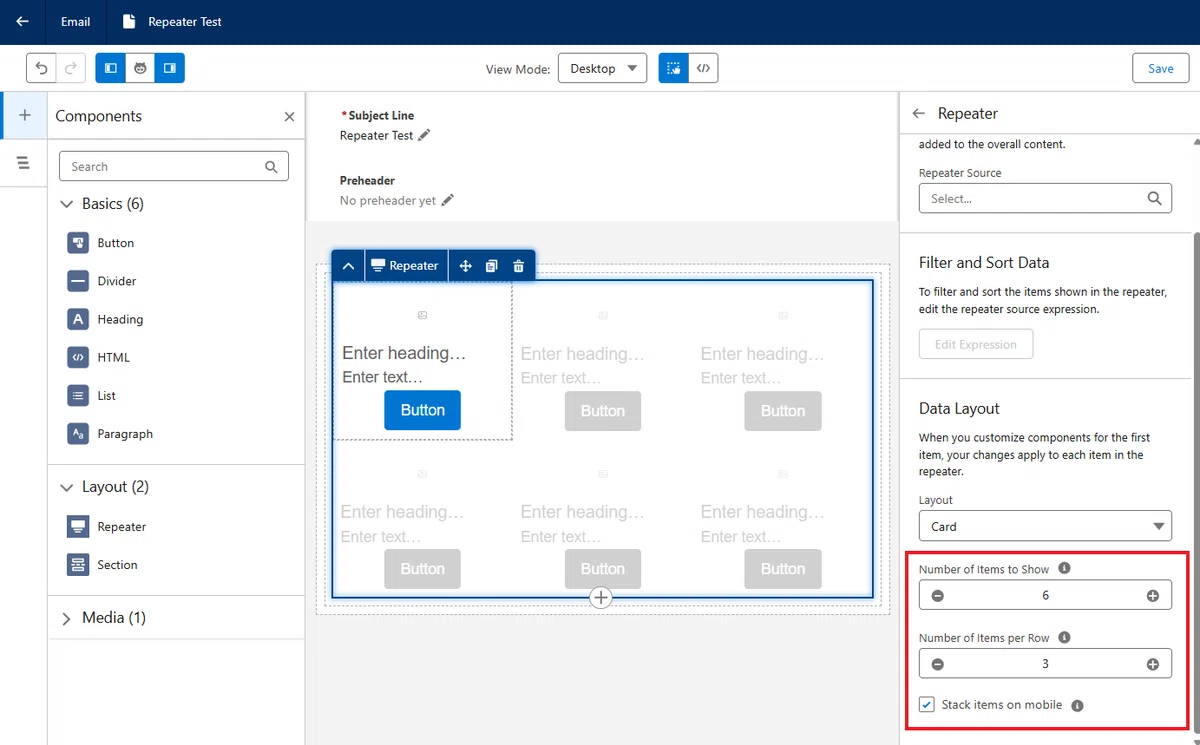The height and width of the screenshot is (745, 1200).
Task: Switch to HTML code view
Action: [704, 68]
